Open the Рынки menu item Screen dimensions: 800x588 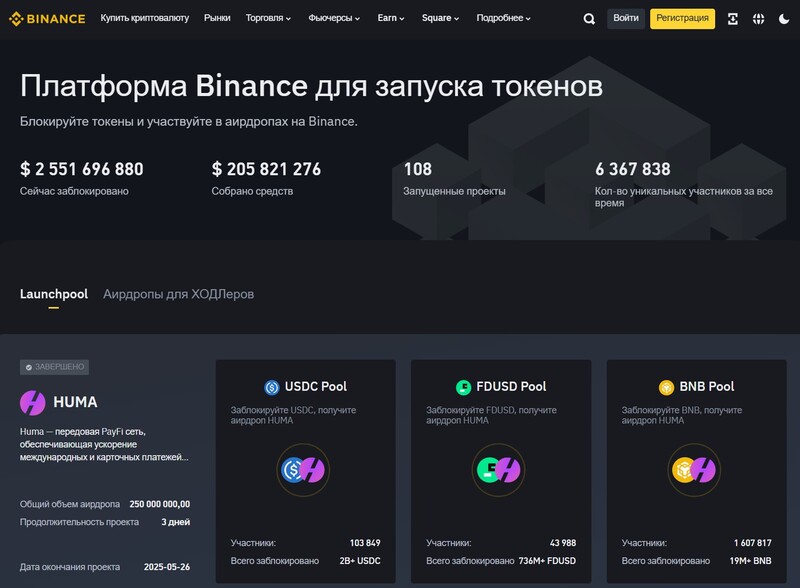[217, 18]
